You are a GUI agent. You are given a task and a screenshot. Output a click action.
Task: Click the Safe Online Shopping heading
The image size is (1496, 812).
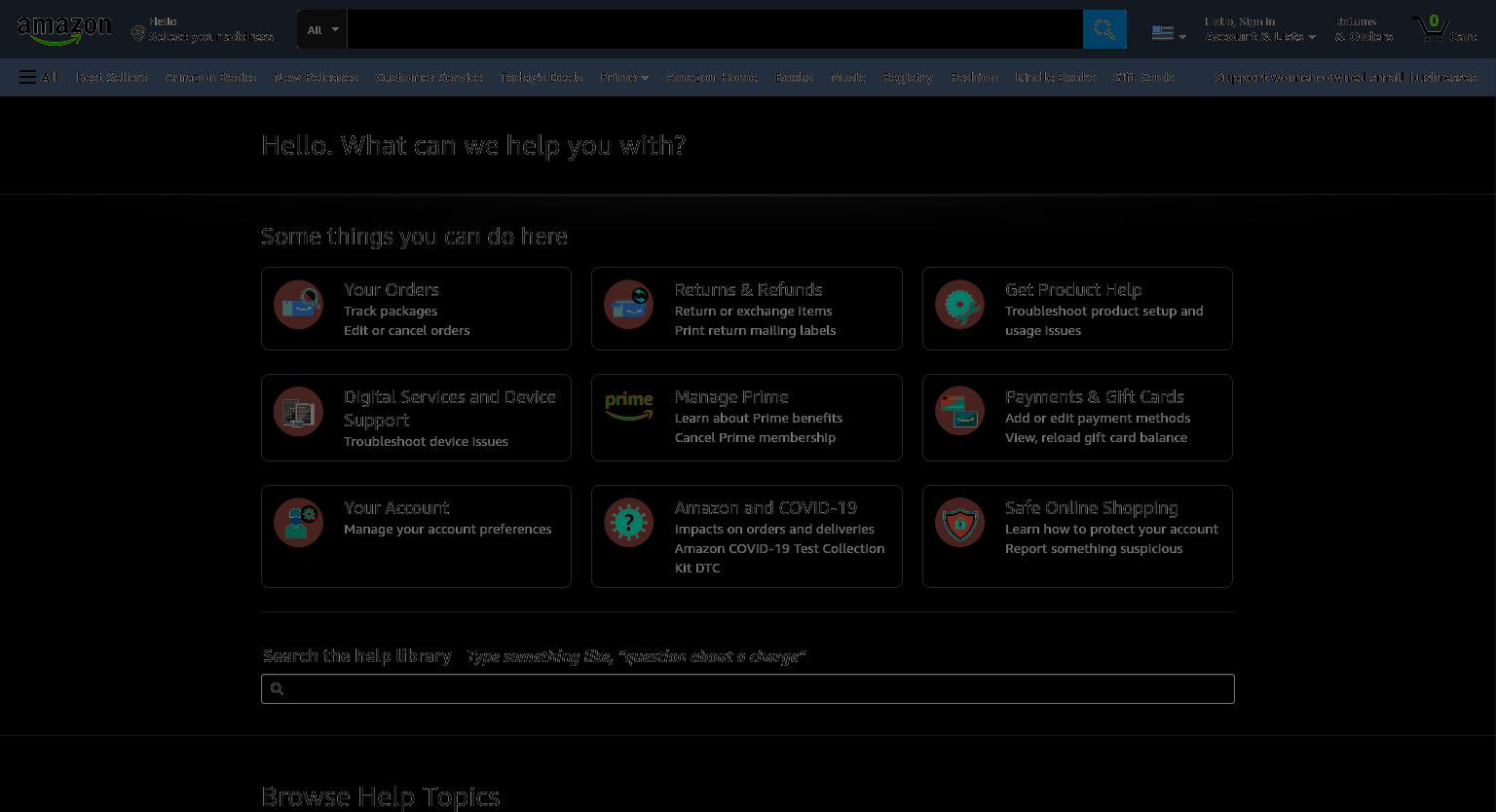pyautogui.click(x=1092, y=507)
